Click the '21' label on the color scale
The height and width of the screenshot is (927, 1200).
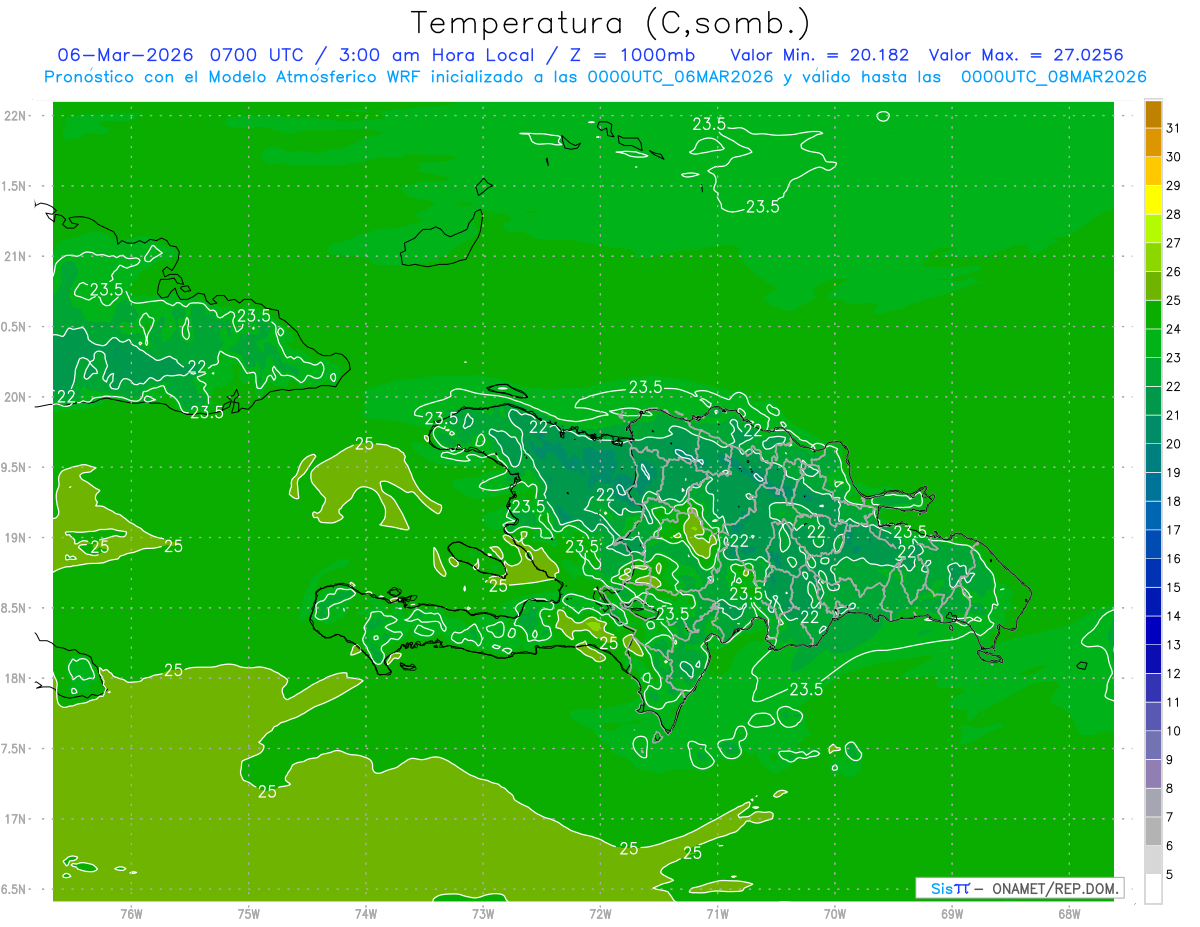click(x=1173, y=415)
